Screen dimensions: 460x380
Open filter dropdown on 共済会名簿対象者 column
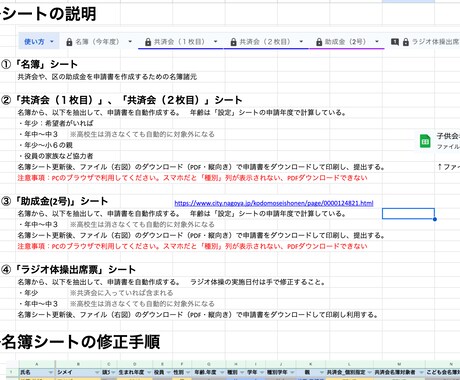[421, 372]
